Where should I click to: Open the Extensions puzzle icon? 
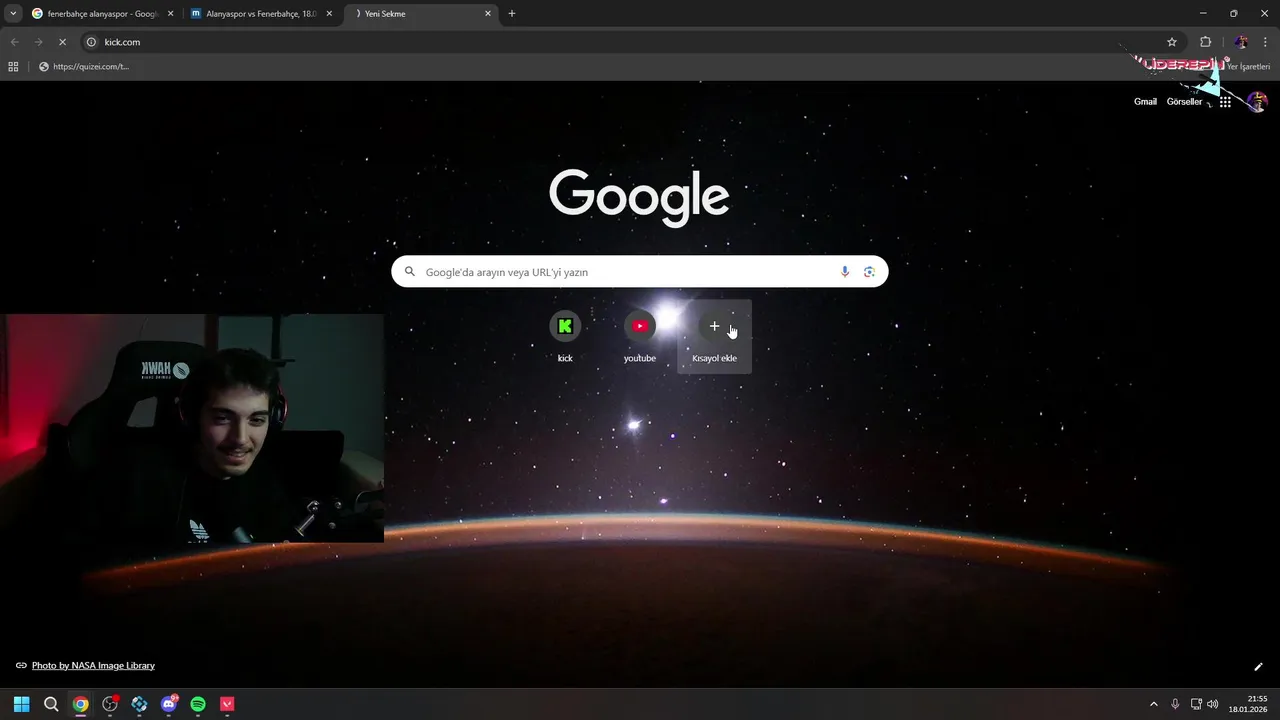[1205, 42]
